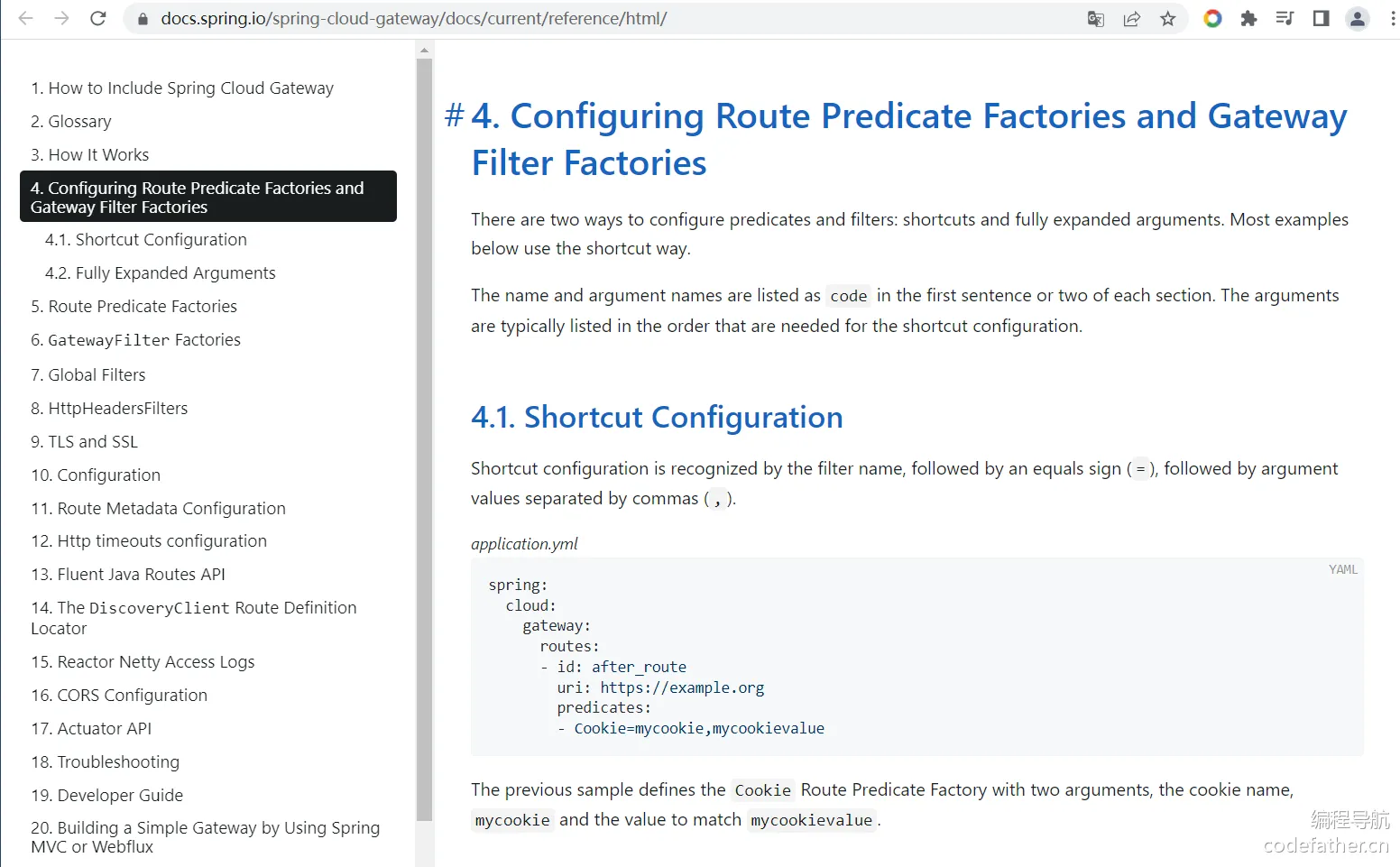This screenshot has height=867, width=1400.
Task: Open TLS and SSL chapter
Action: pos(85,441)
